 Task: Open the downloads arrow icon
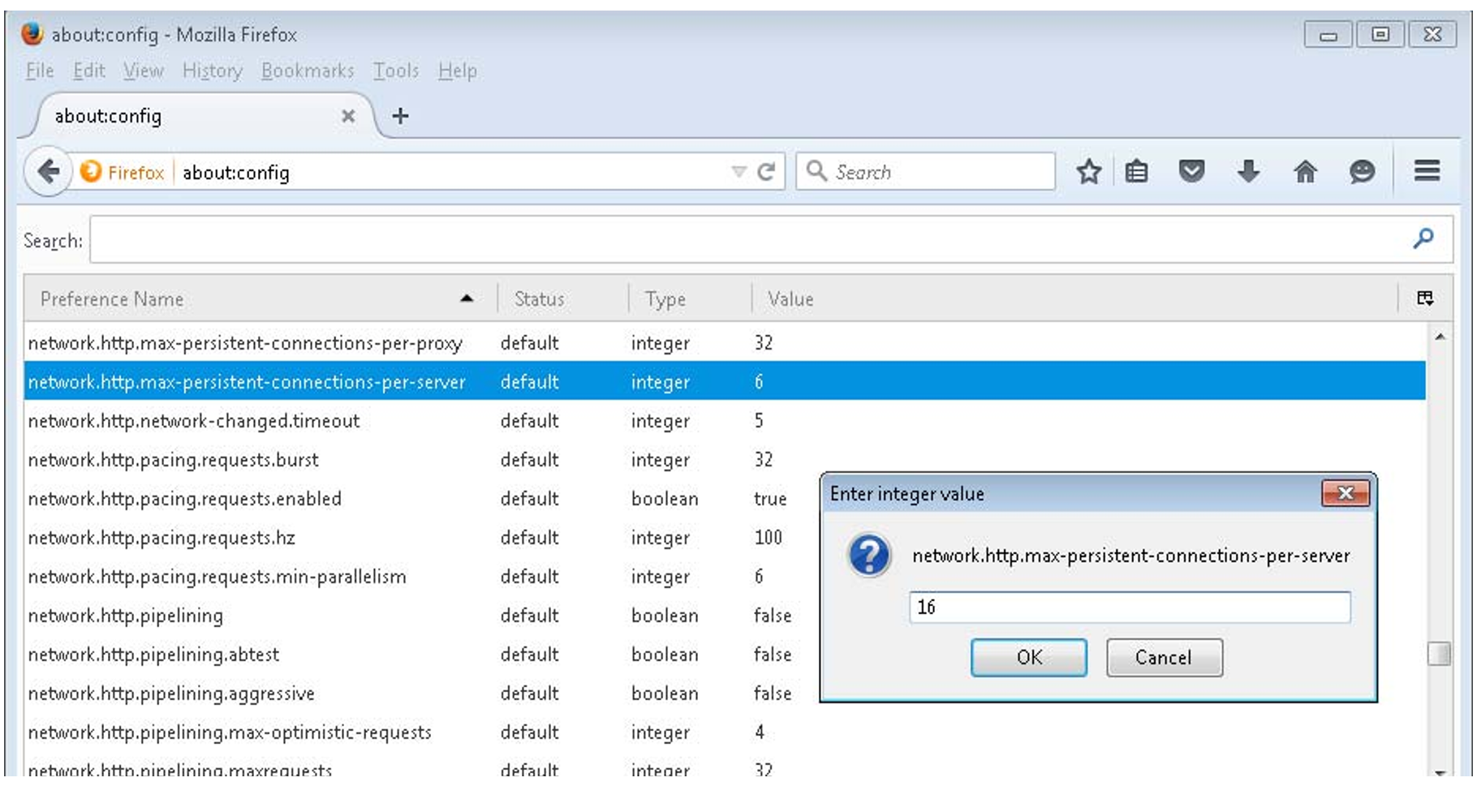coord(1248,172)
